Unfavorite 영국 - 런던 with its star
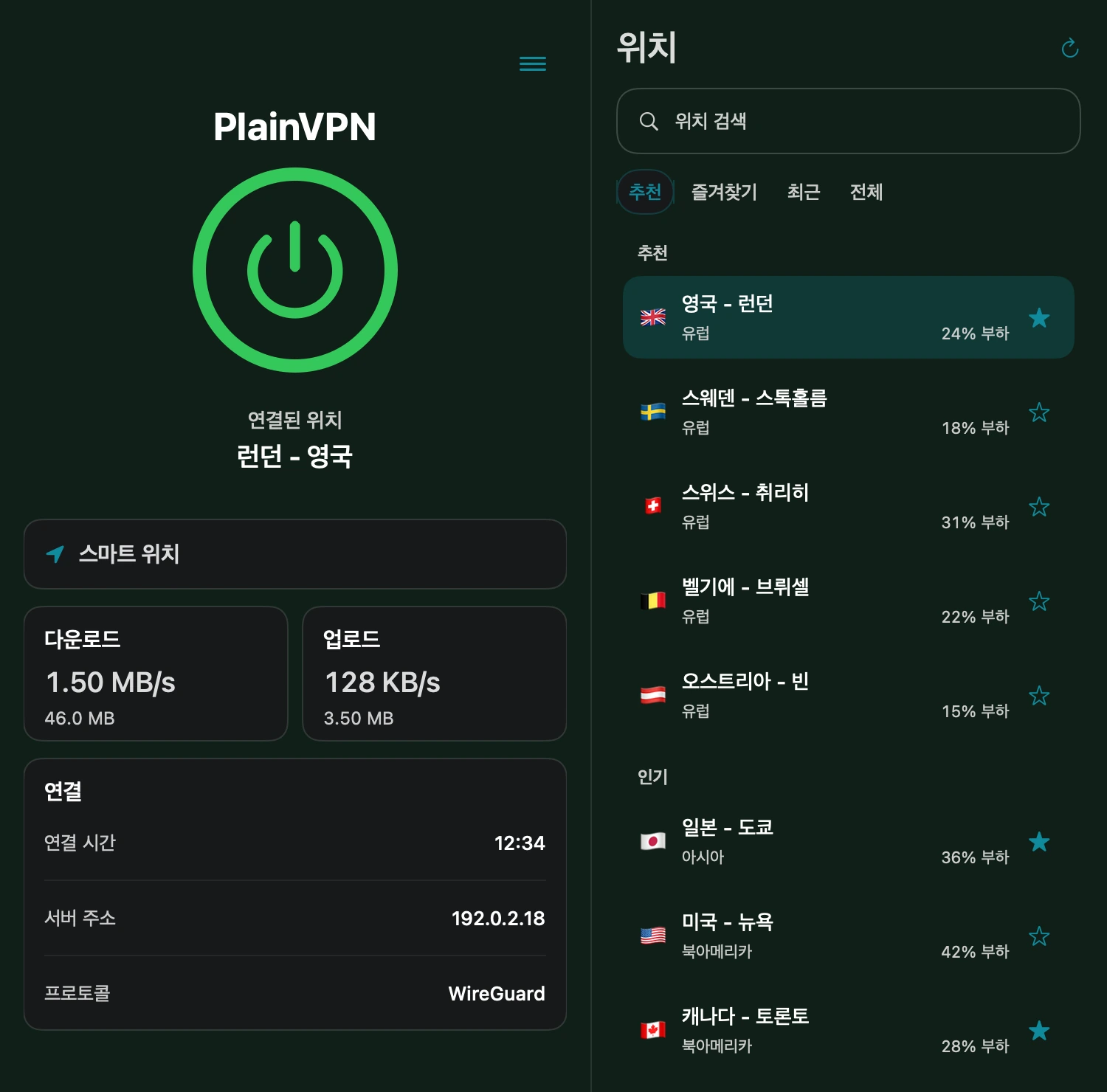The width and height of the screenshot is (1107, 1092). (1039, 317)
